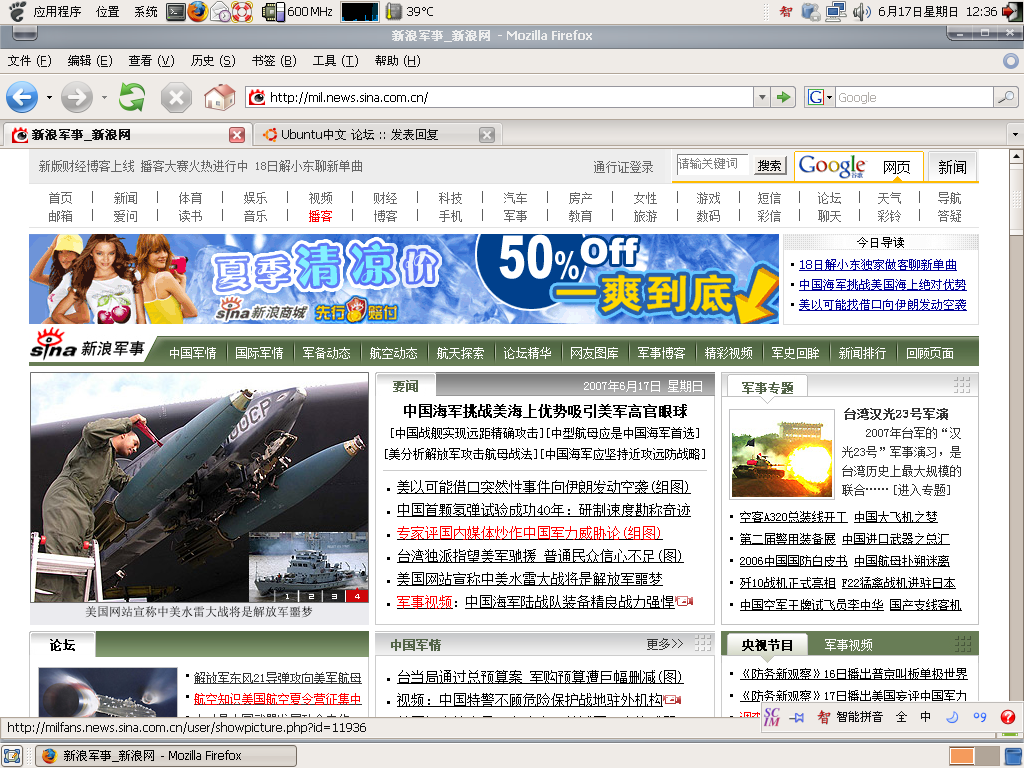Viewport: 1024px width, 768px height.
Task: Click the 39°C temperature sensor applet
Action: click(409, 12)
